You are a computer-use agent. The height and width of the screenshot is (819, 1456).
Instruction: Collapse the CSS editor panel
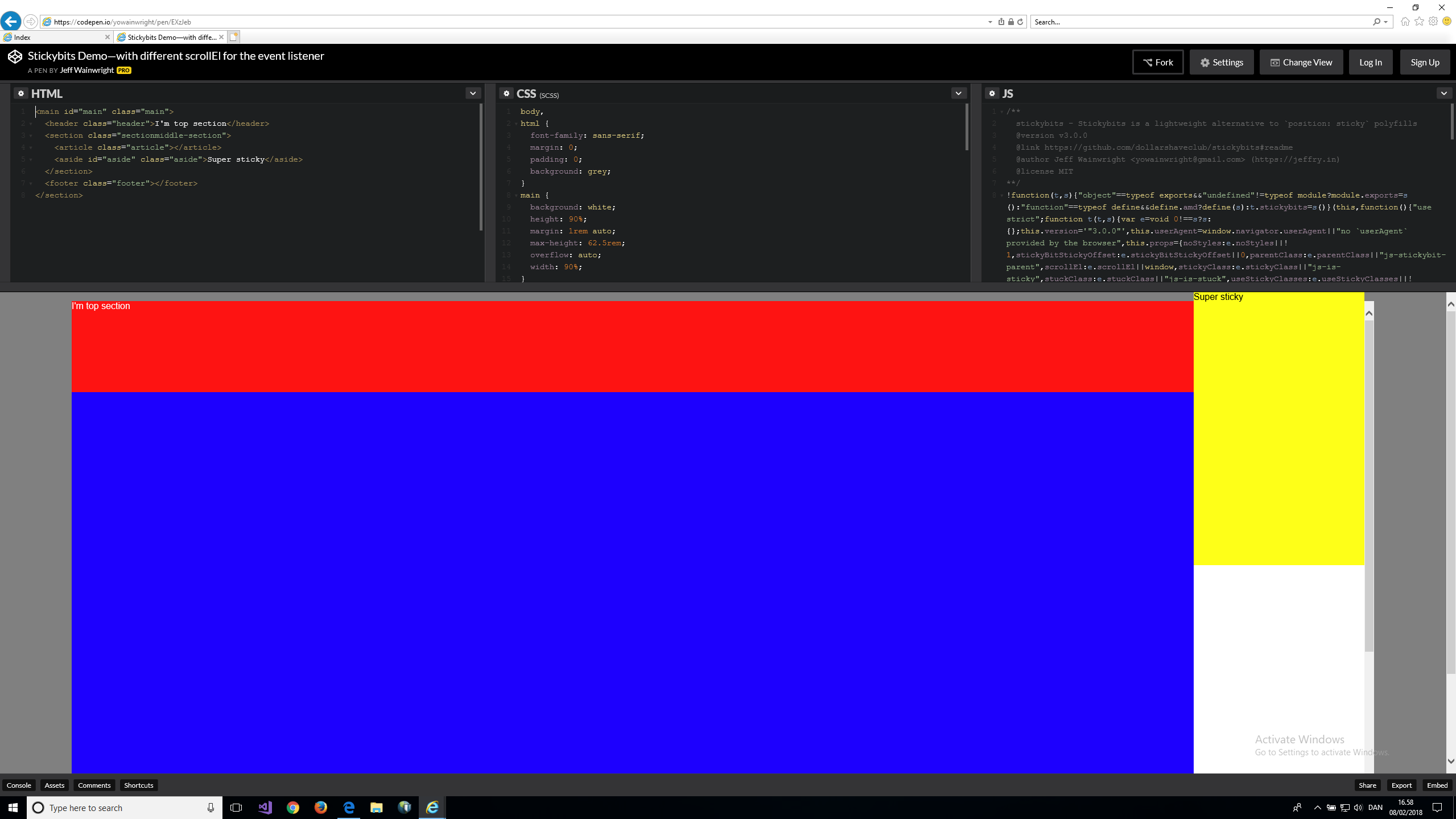[958, 93]
